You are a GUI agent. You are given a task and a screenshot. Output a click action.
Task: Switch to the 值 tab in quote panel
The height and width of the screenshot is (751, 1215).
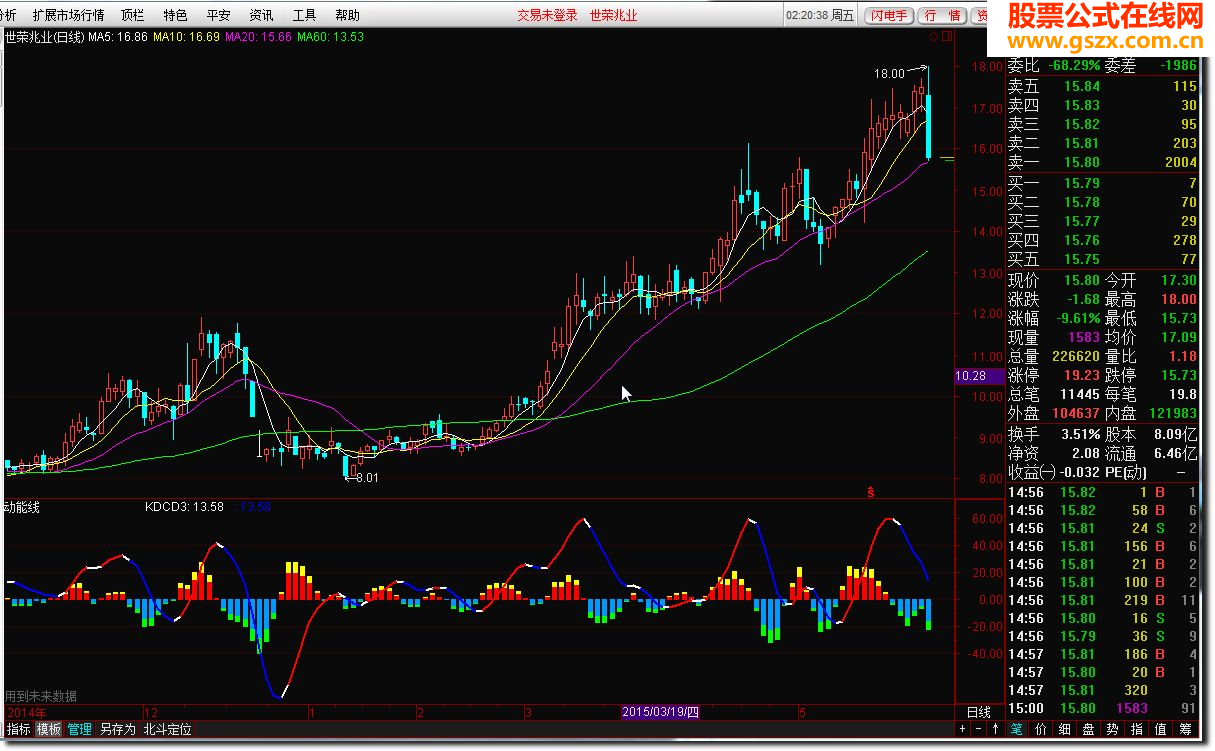[x=1160, y=730]
